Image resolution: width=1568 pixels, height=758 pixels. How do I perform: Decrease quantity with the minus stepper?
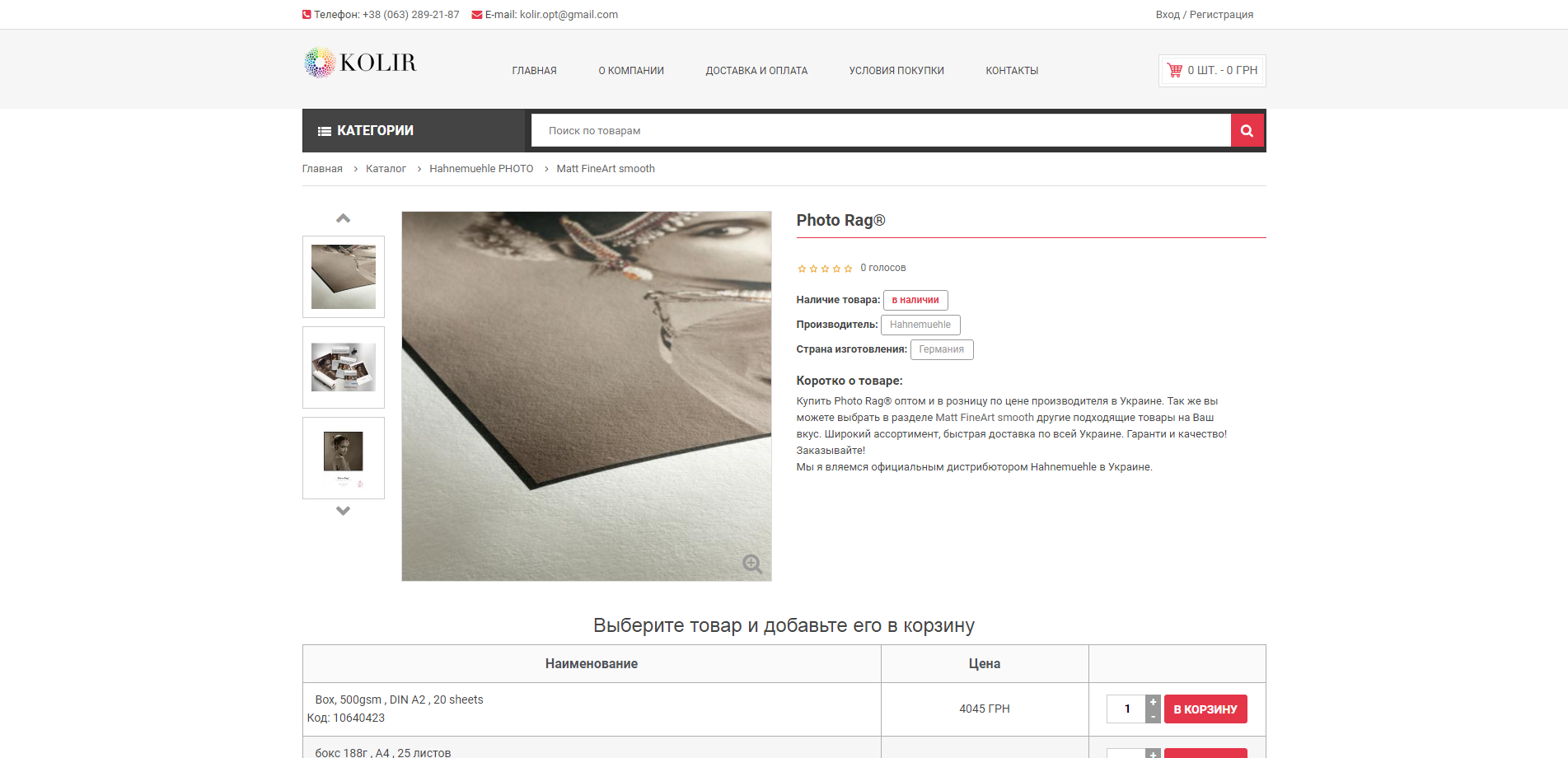pos(1153,717)
